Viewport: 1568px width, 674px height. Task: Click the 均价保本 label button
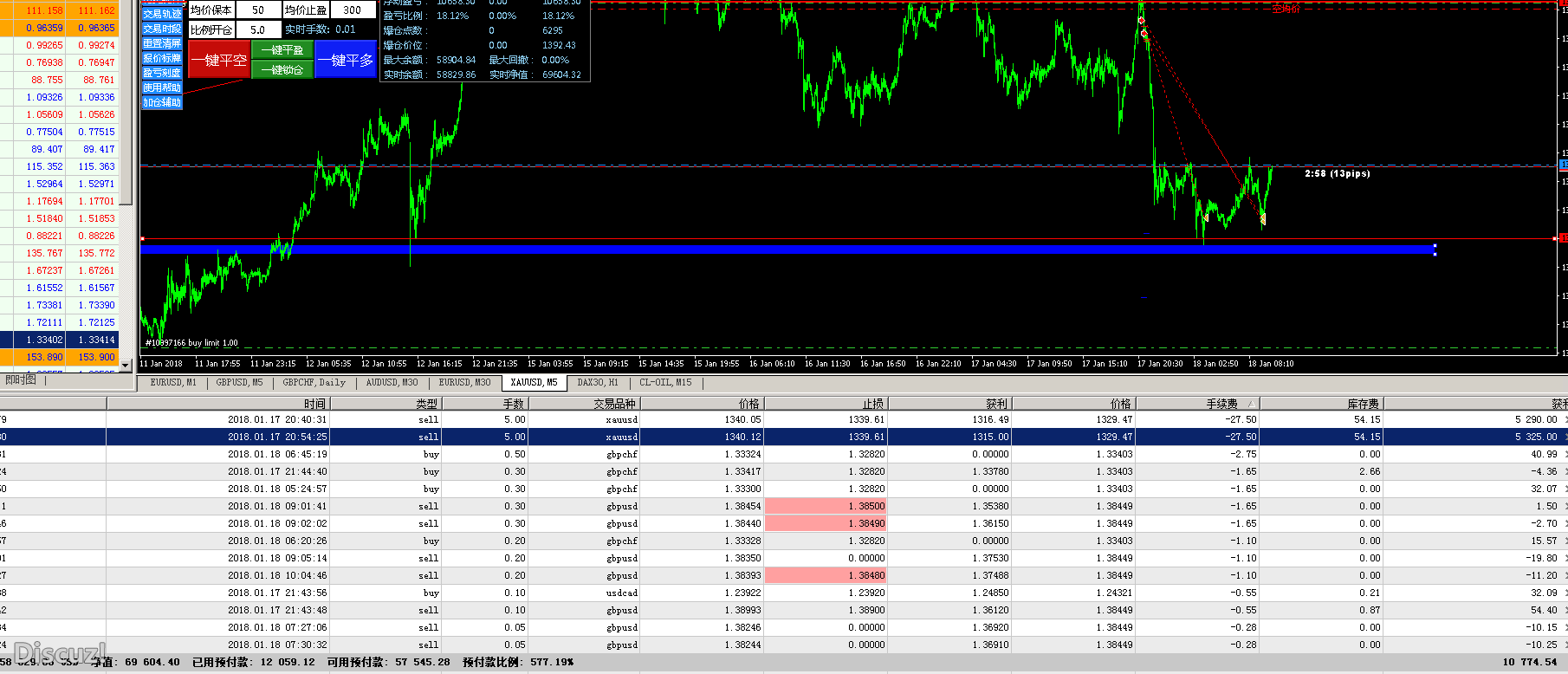[211, 10]
